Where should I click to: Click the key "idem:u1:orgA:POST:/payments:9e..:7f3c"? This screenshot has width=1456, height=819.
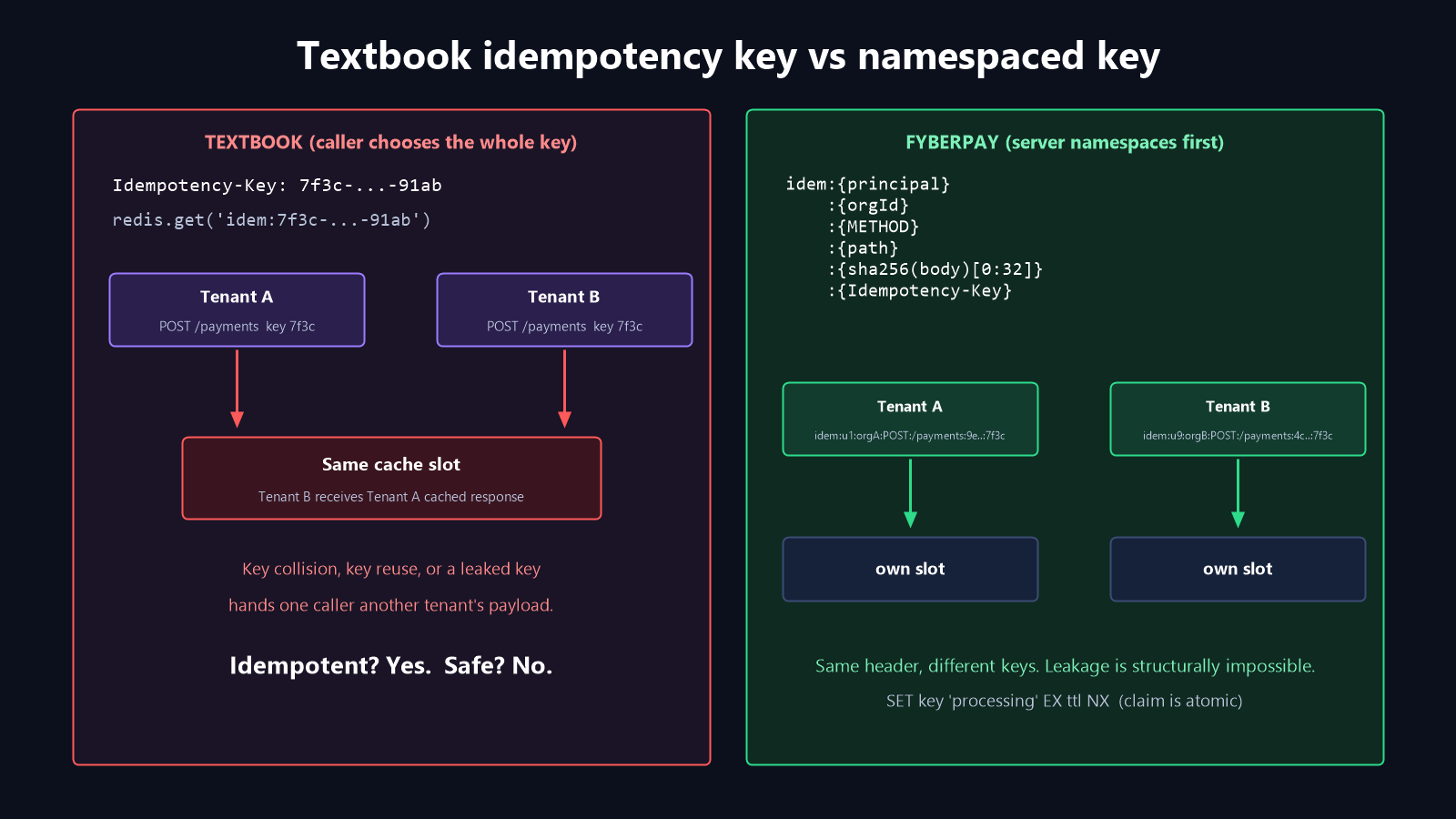click(910, 436)
